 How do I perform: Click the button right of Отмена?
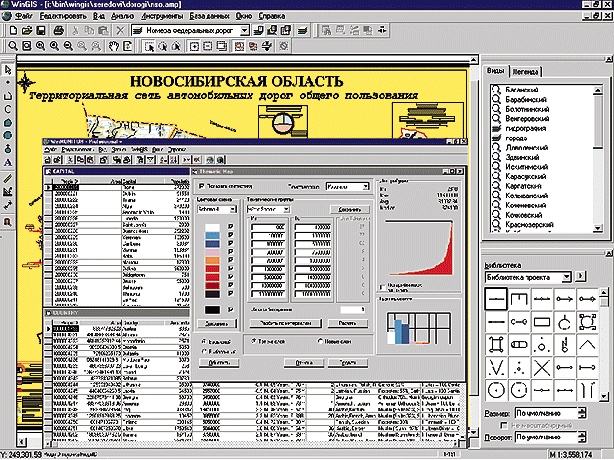coord(347,363)
